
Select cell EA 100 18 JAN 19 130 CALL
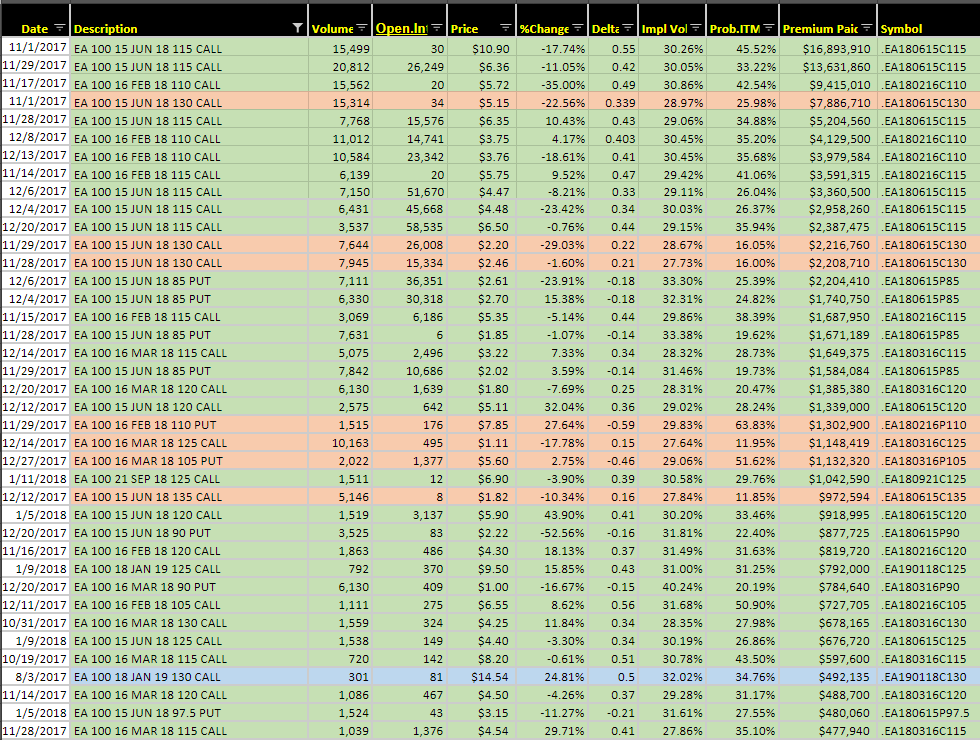(x=189, y=677)
